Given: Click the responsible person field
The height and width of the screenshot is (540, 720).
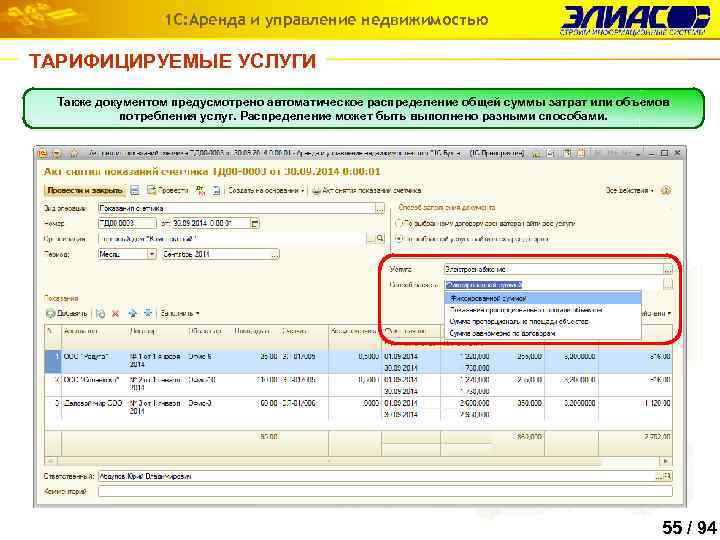Looking at the screenshot, I should click(x=377, y=477).
